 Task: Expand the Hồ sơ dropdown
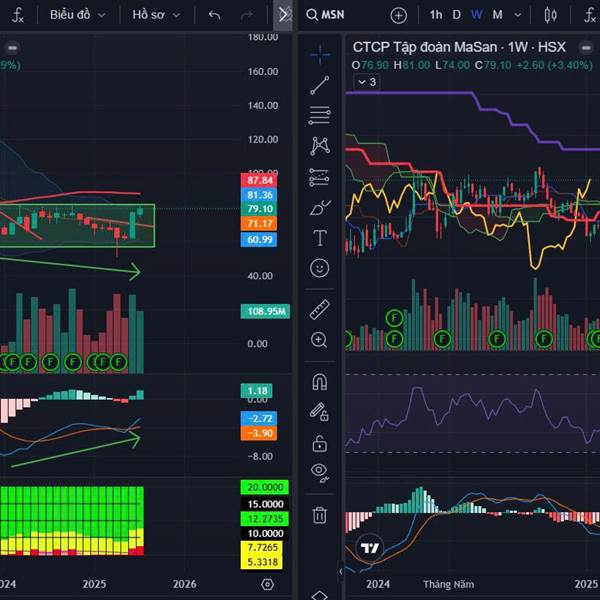156,15
